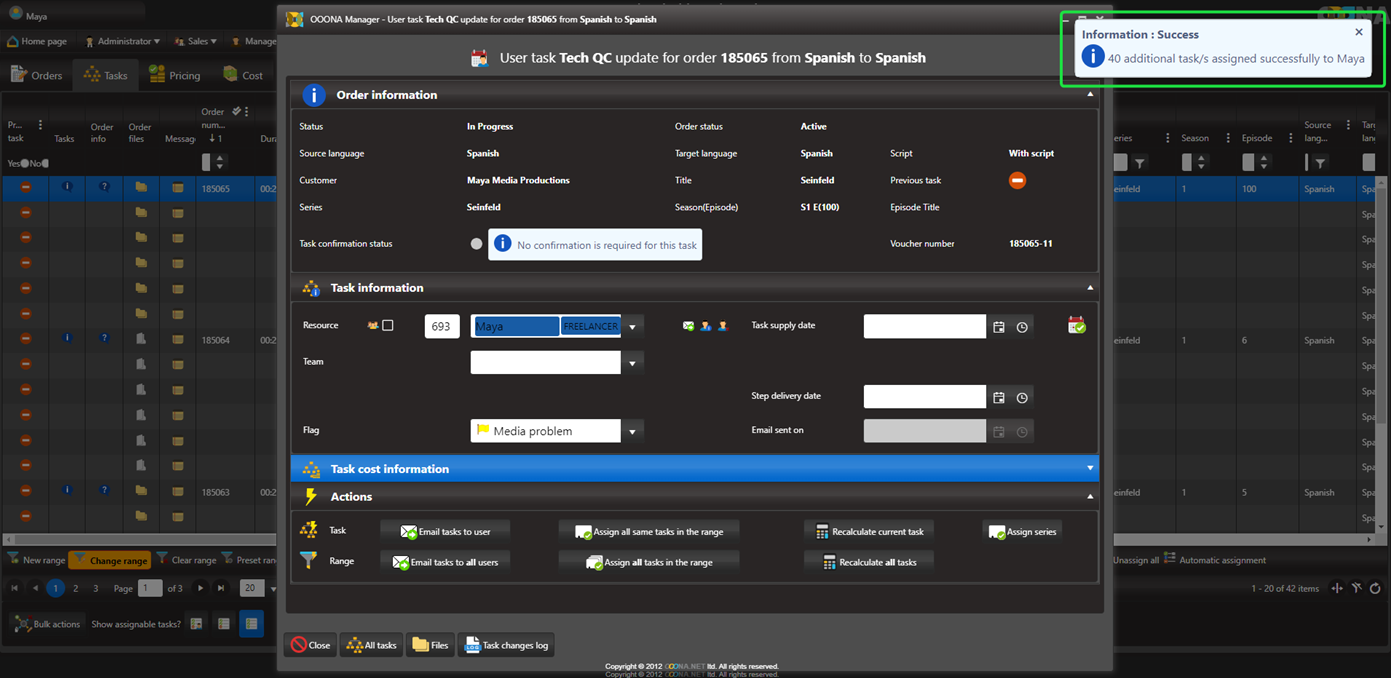Open the Task changes log
1391x678 pixels.
tap(506, 645)
